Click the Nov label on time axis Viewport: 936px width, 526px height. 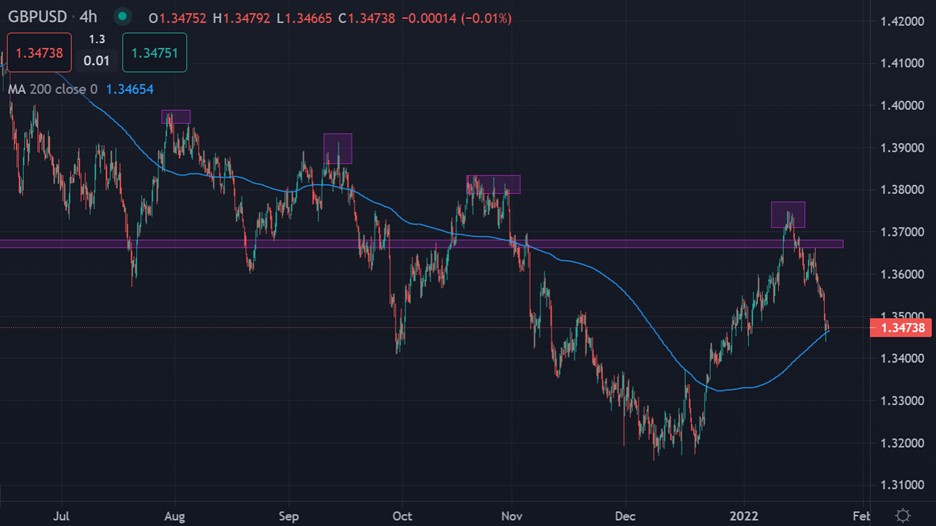(512, 516)
